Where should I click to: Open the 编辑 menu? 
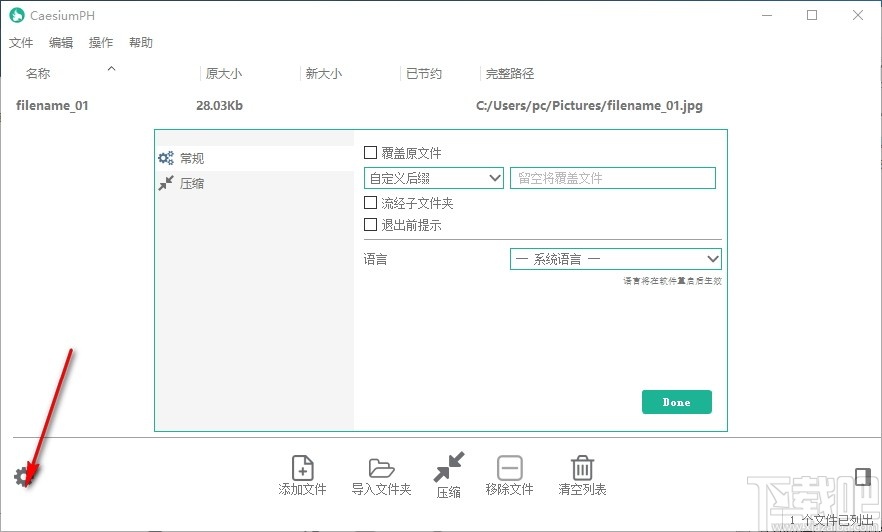click(61, 43)
